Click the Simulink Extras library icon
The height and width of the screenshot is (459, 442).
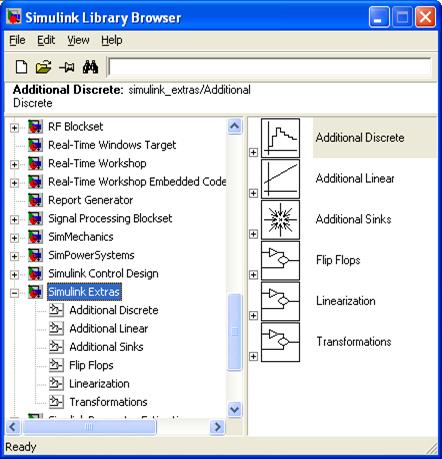[x=35, y=292]
